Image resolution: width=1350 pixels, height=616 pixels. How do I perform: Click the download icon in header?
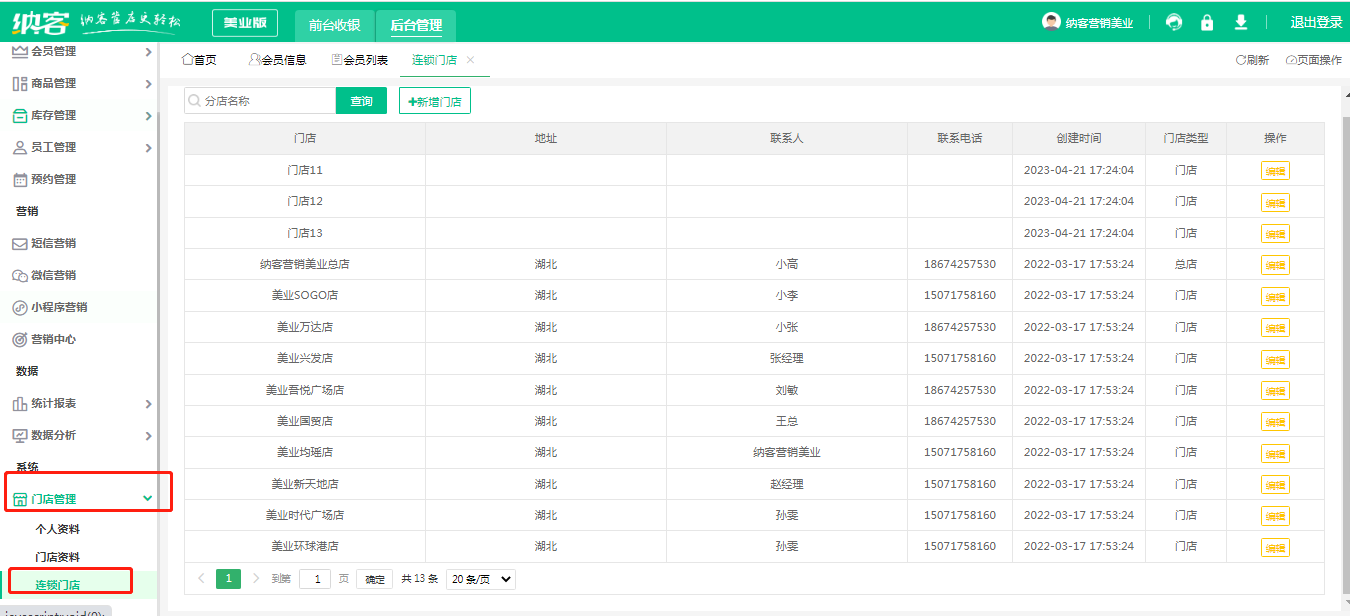pos(1241,22)
